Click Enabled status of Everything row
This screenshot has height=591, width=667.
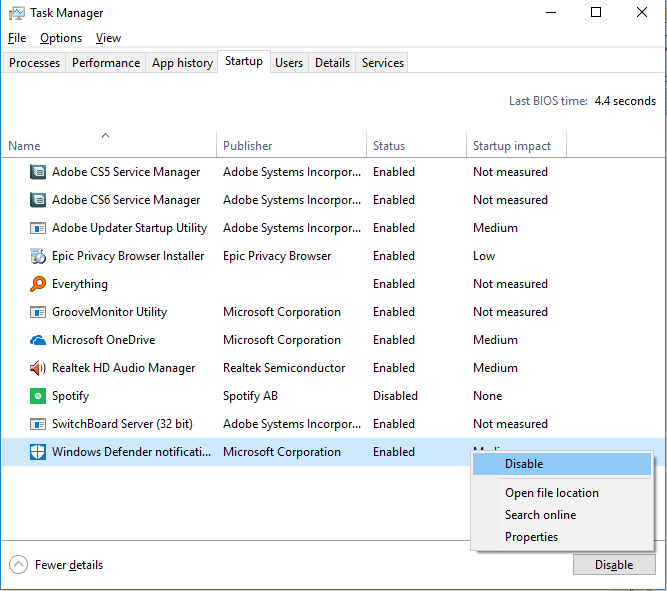coord(393,284)
